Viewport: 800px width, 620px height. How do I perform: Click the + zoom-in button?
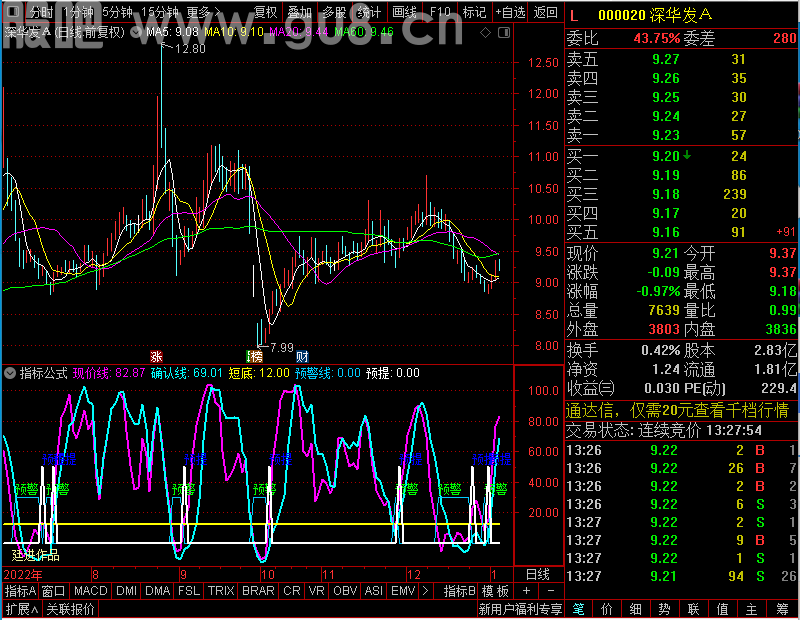coord(527,591)
